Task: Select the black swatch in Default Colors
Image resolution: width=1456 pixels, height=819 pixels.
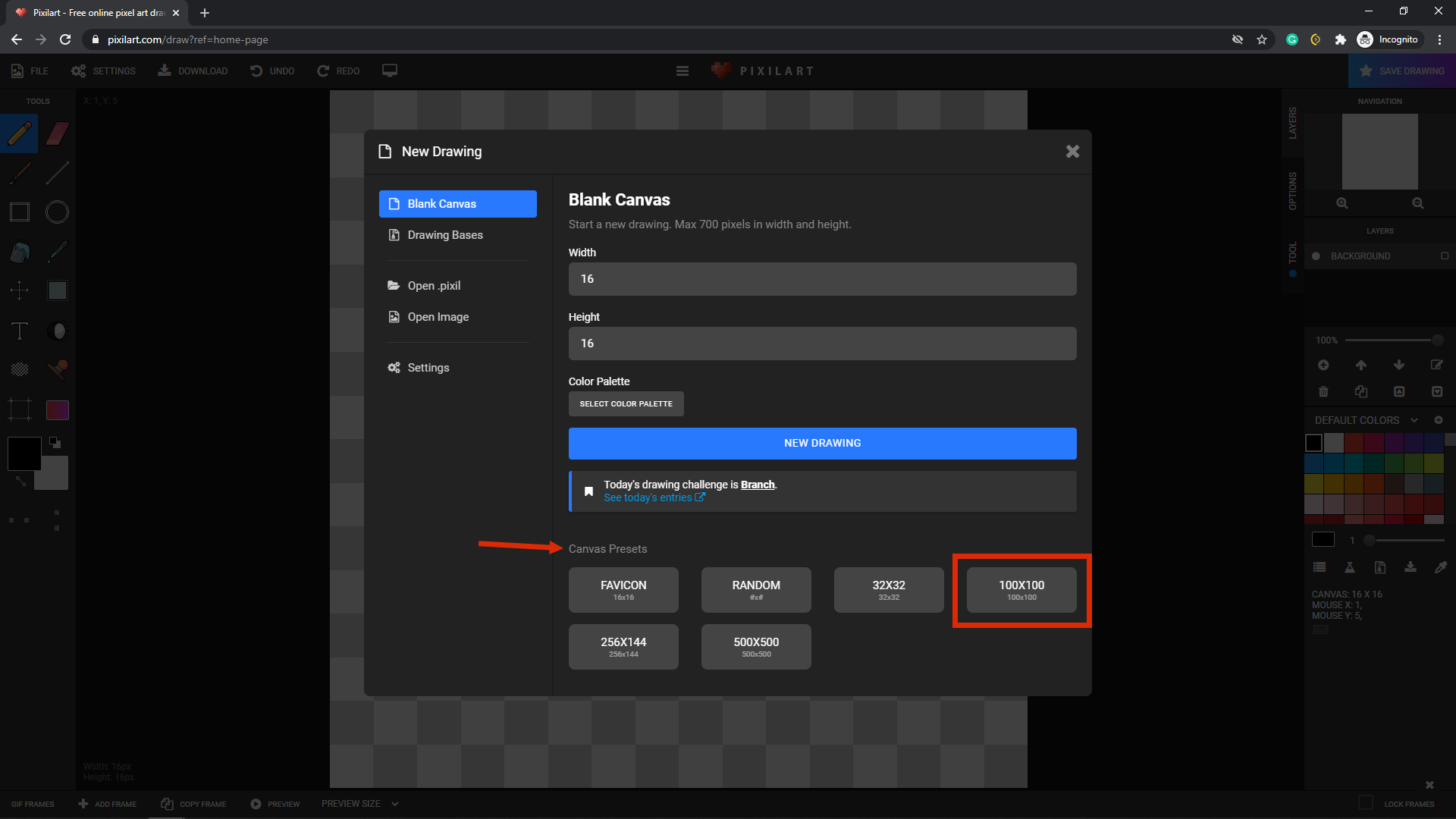Action: tap(1313, 443)
